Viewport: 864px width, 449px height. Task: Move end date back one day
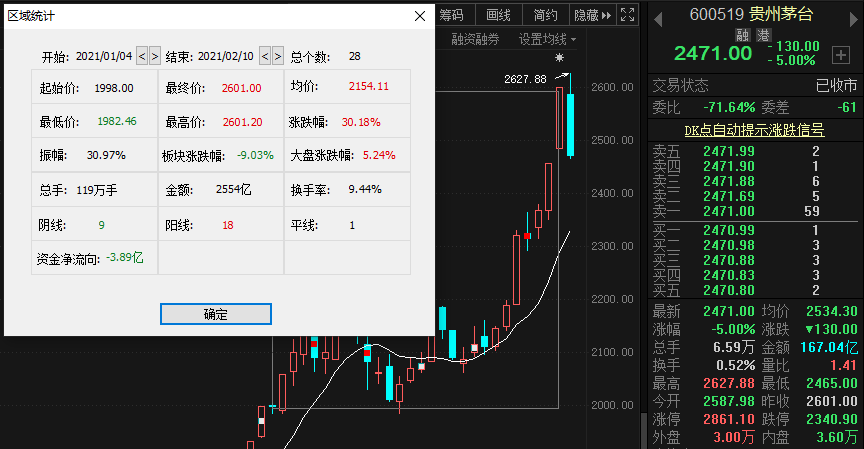coord(265,57)
